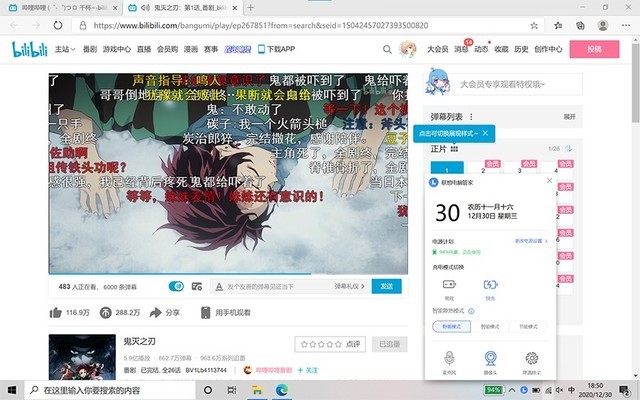Open the 游戏中心 nav item
The height and width of the screenshot is (400, 640).
tap(116, 49)
